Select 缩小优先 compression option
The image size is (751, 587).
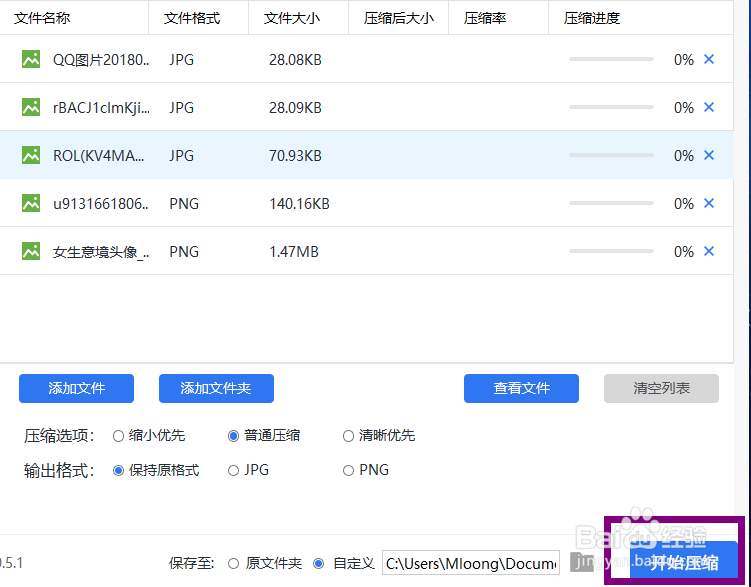[x=118, y=436]
